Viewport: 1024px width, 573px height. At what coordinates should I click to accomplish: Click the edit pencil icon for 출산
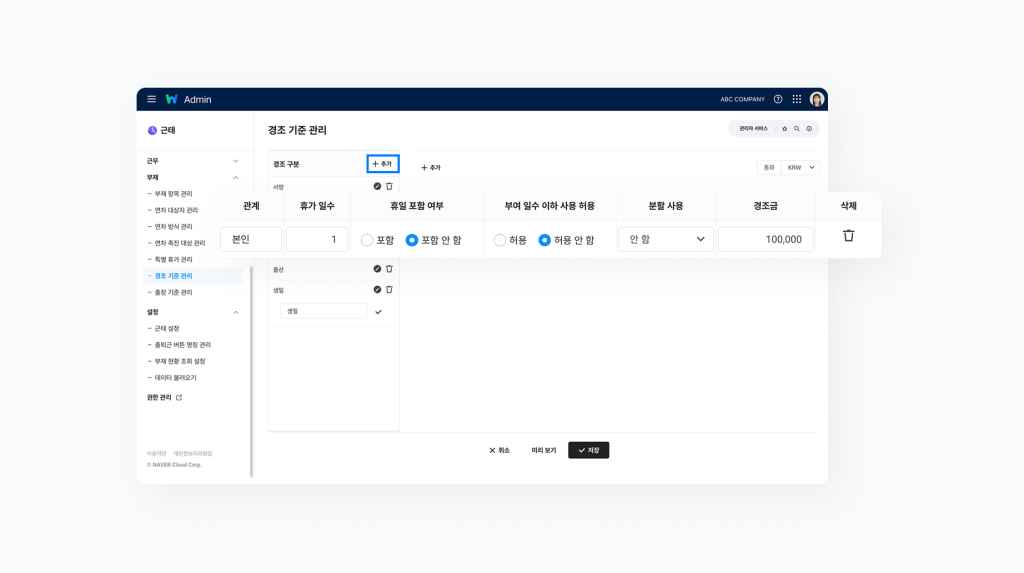click(x=377, y=269)
